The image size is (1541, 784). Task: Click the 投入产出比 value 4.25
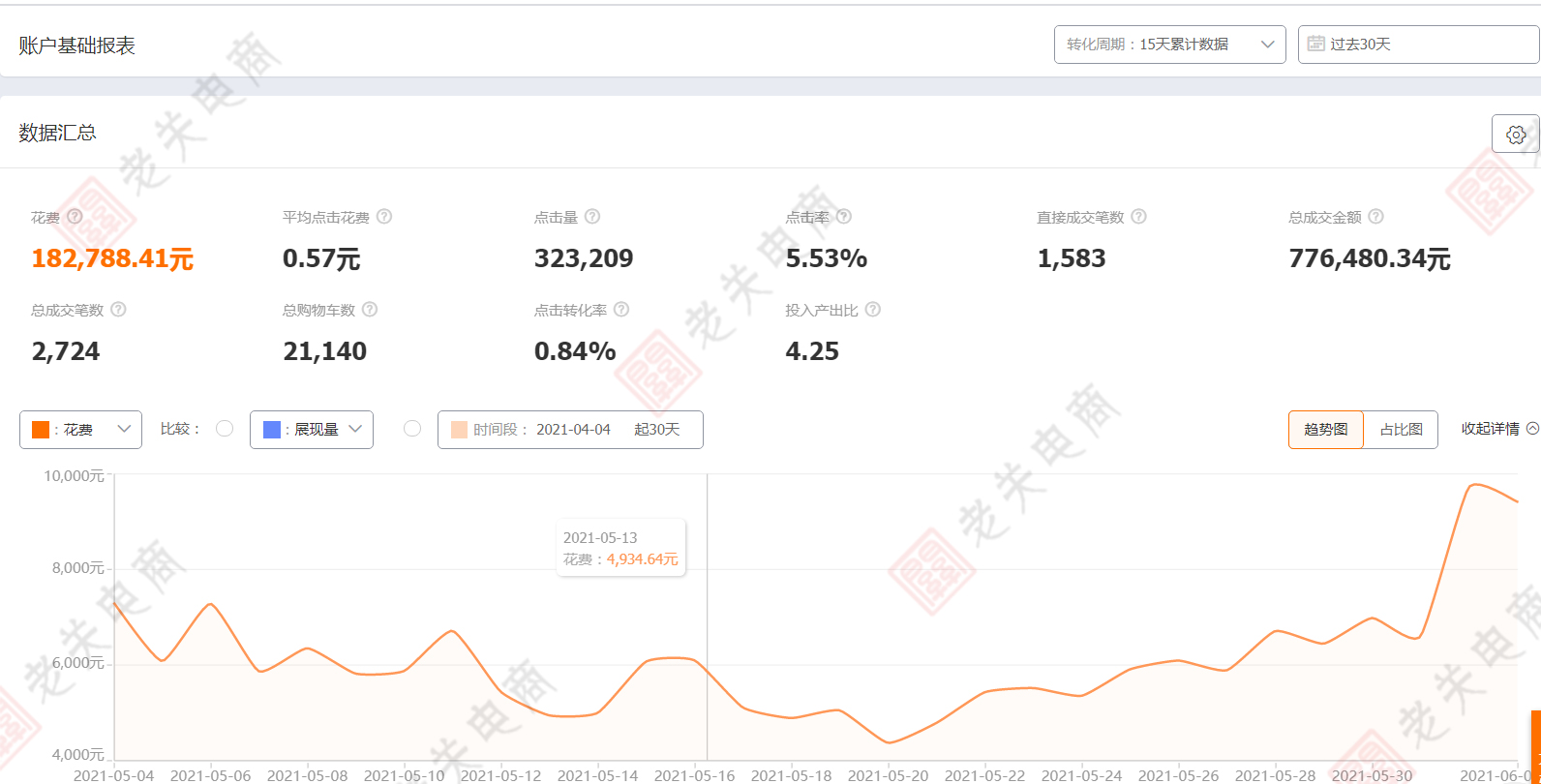point(812,351)
